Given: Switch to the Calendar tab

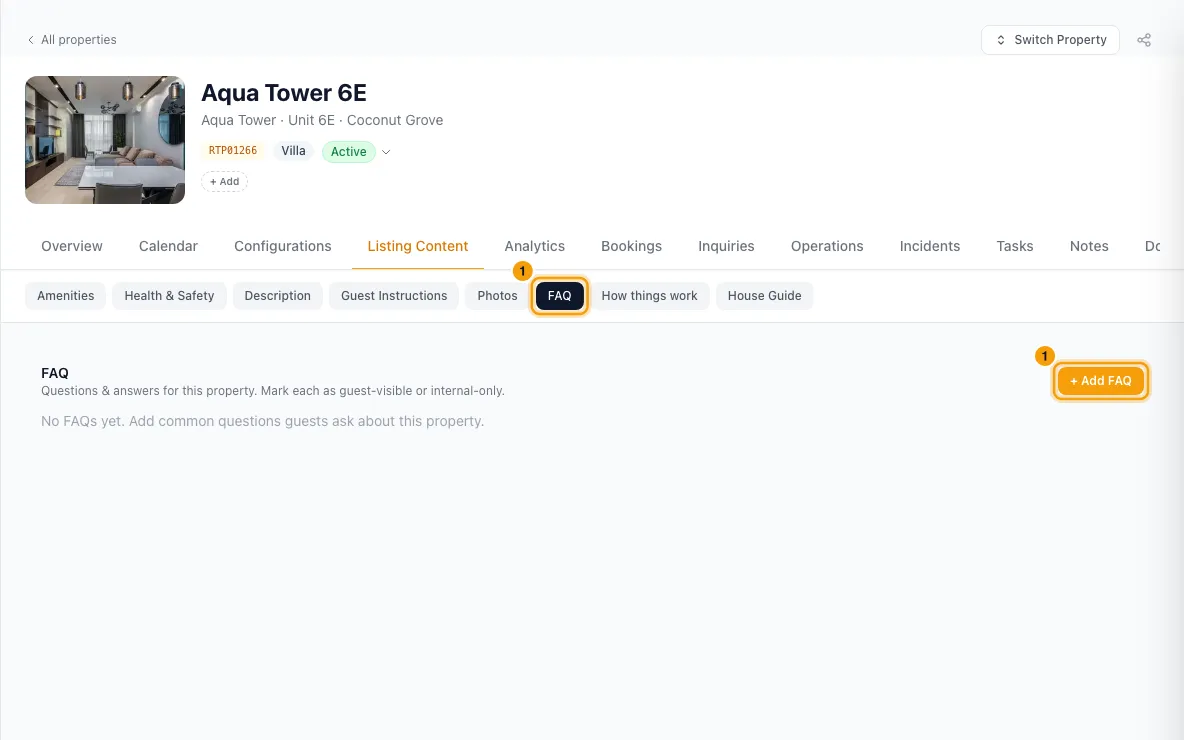Looking at the screenshot, I should (x=168, y=246).
